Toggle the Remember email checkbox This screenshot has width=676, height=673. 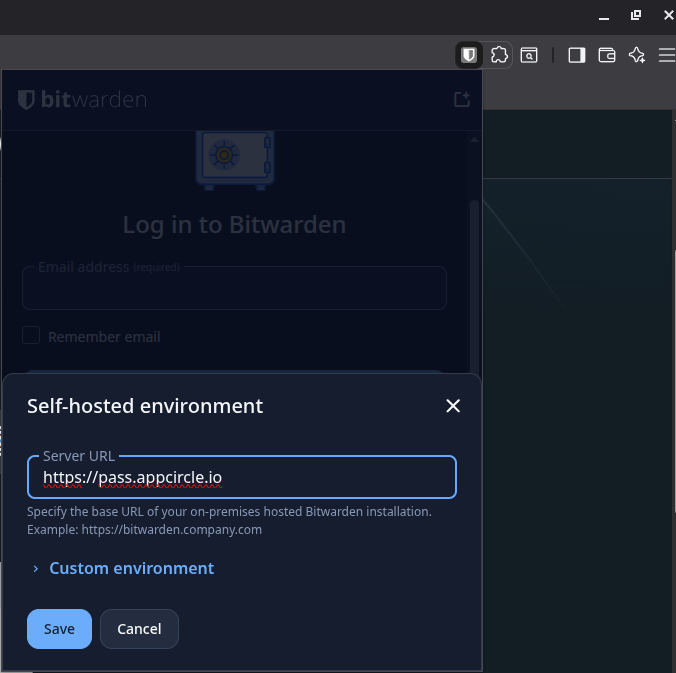pos(31,335)
